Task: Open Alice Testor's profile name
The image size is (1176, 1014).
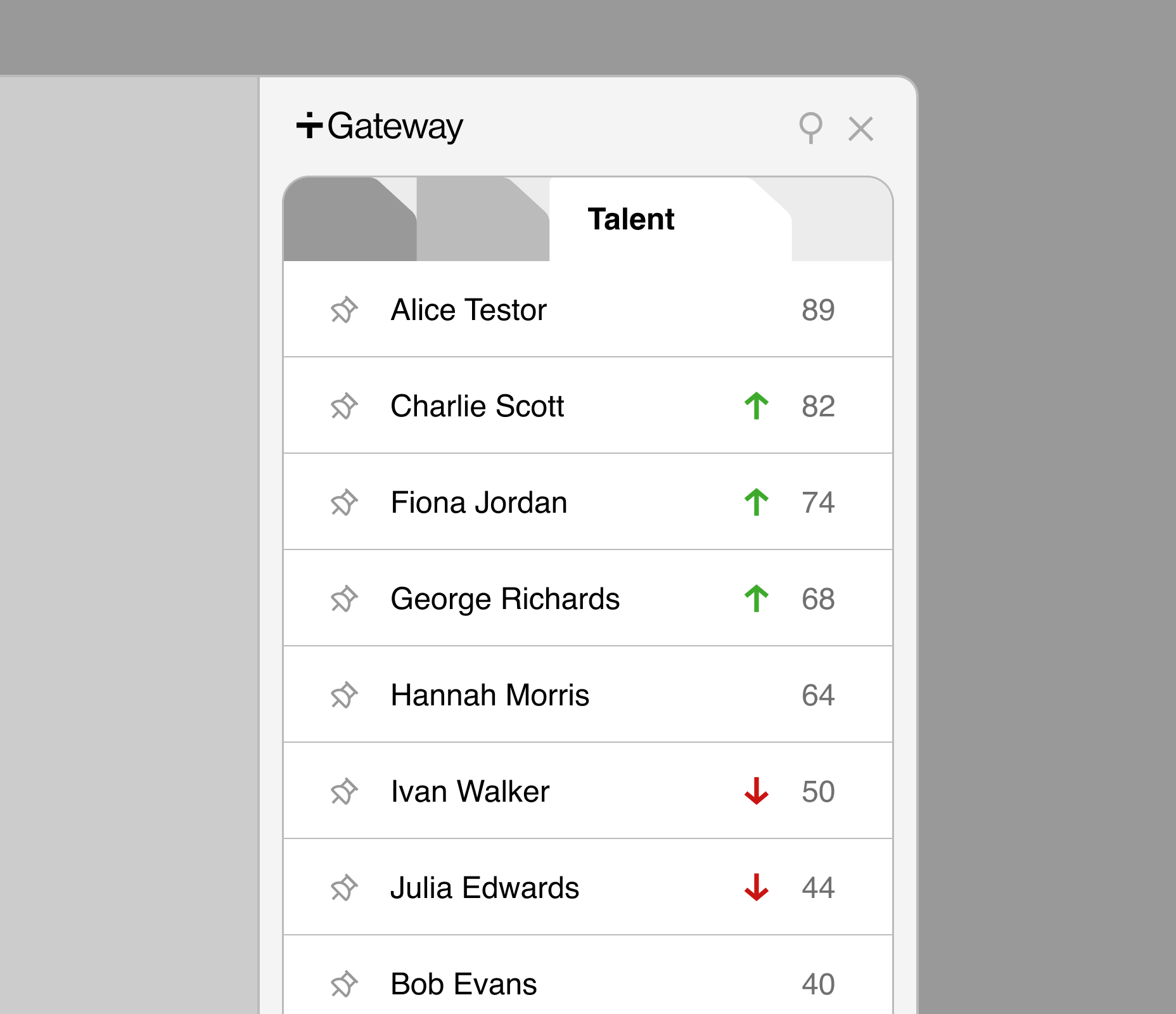Action: (x=468, y=310)
